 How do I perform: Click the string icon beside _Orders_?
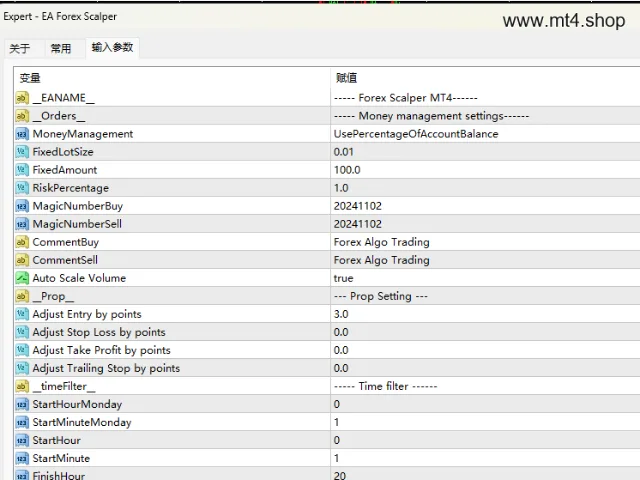(22, 116)
